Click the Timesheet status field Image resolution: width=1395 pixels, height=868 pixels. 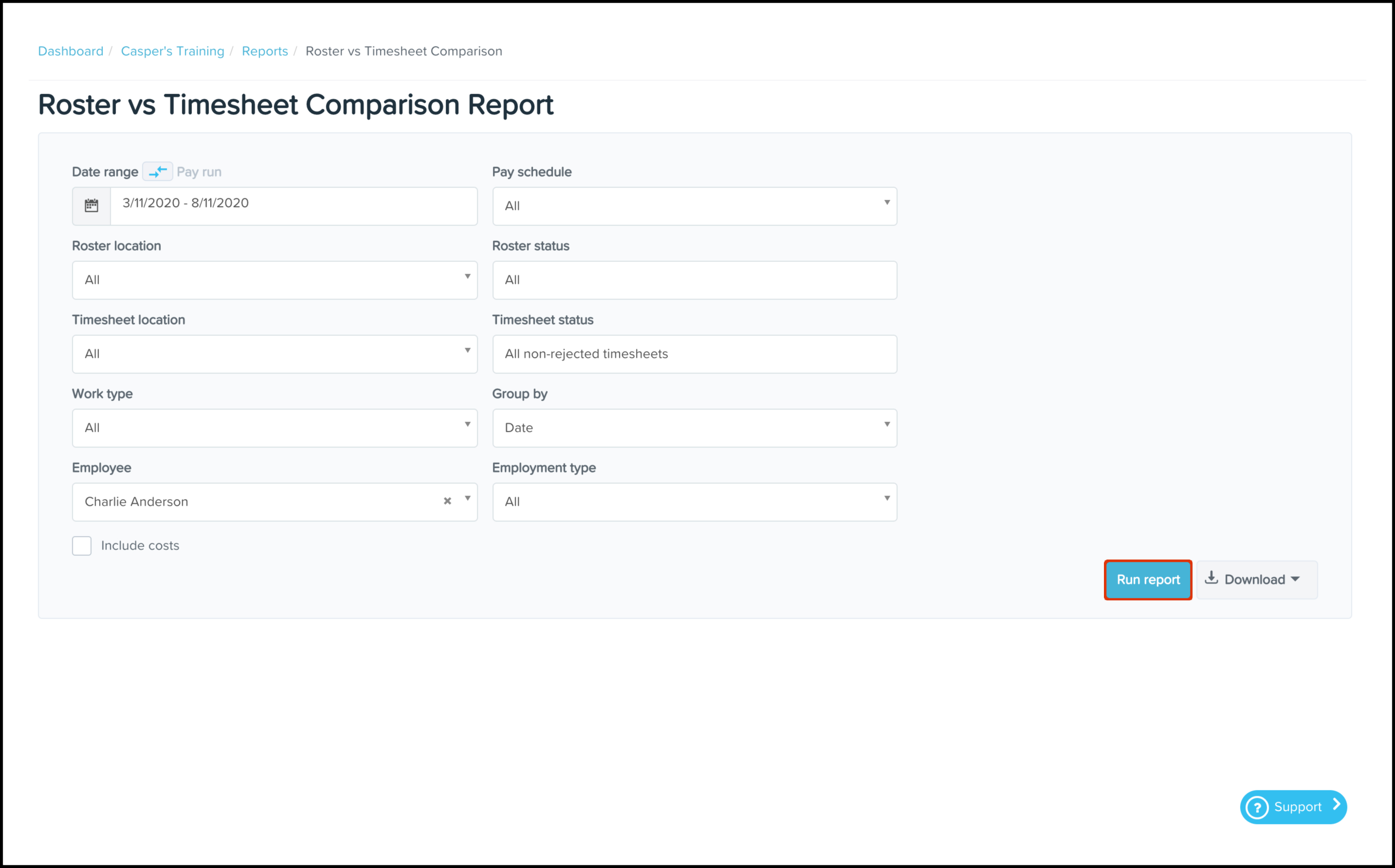point(694,354)
